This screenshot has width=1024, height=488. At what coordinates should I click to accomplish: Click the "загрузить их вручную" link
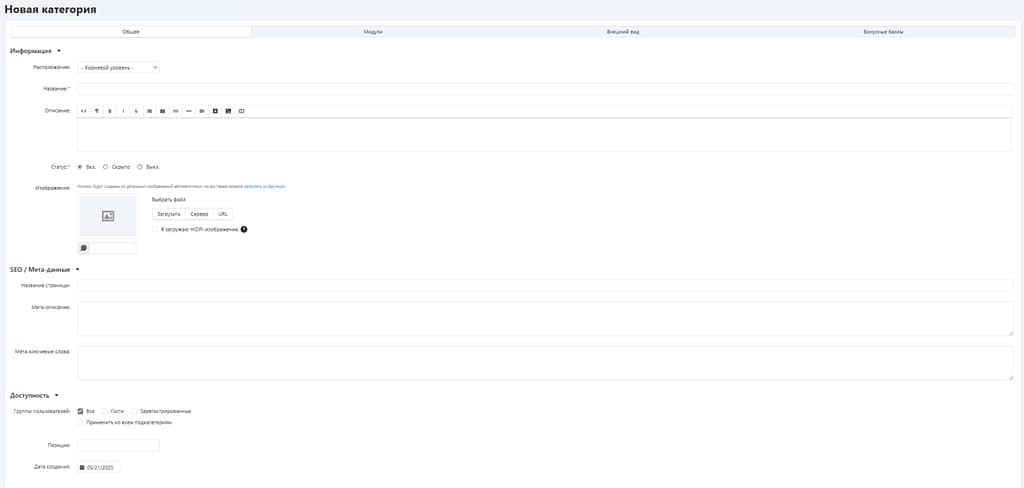pyautogui.click(x=265, y=186)
